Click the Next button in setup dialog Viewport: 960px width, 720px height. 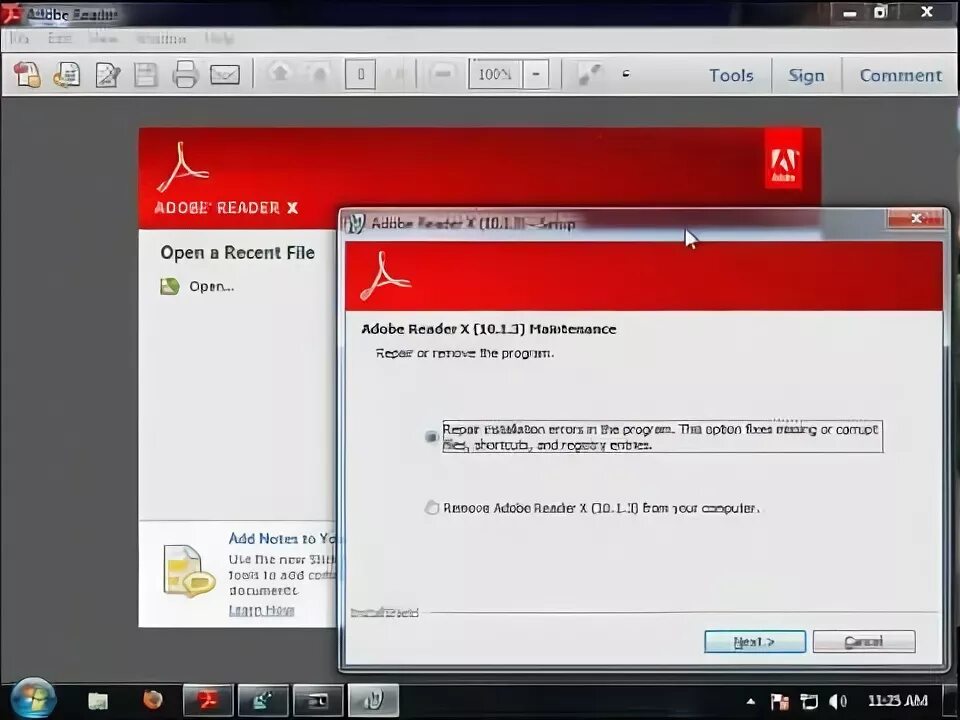754,642
